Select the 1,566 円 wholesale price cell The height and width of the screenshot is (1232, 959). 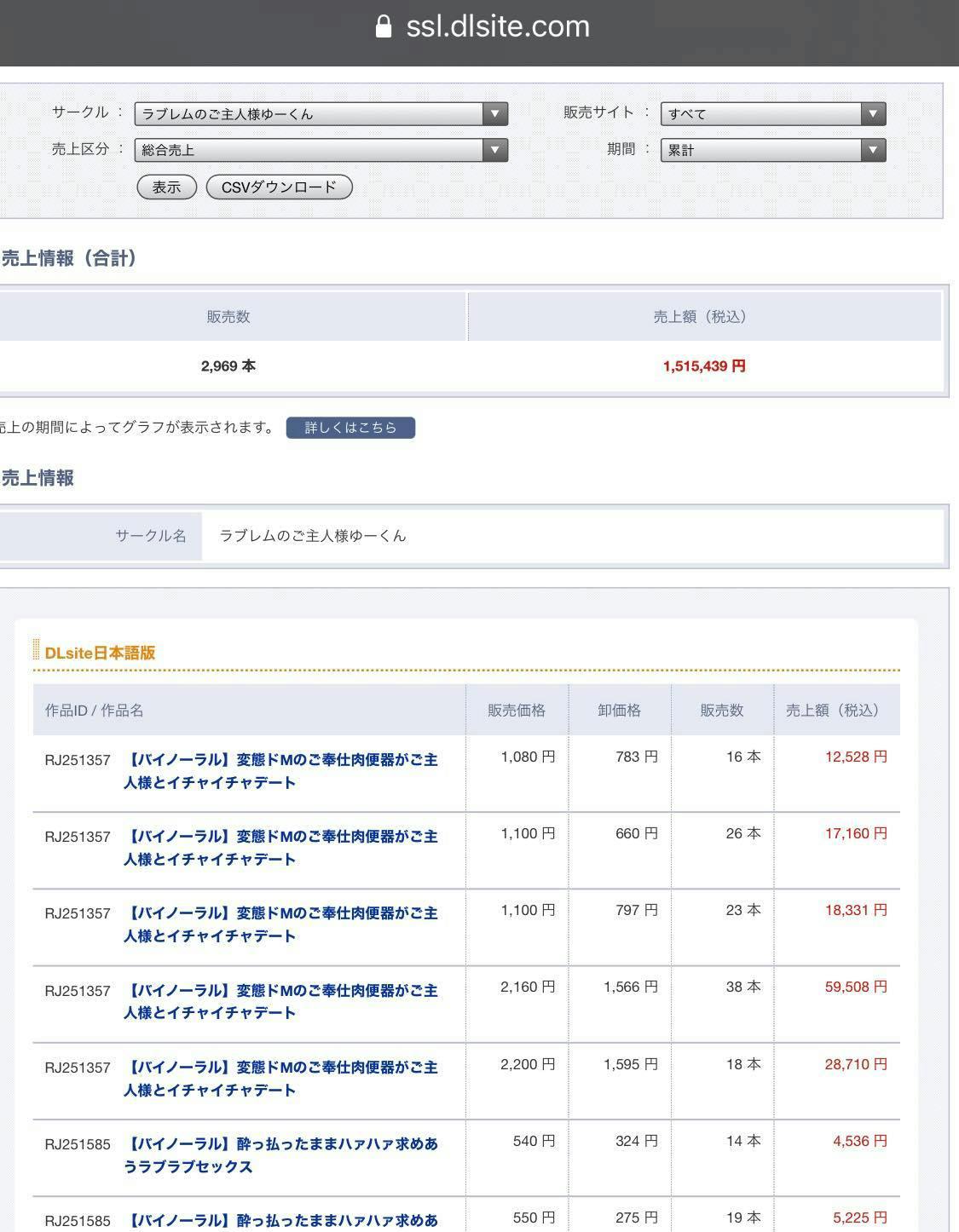pos(631,987)
